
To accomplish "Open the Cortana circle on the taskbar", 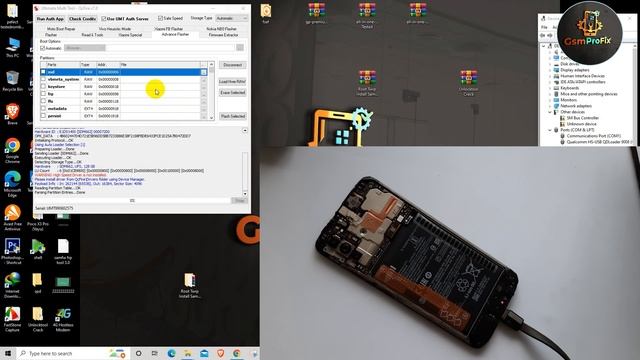I will click(138, 353).
